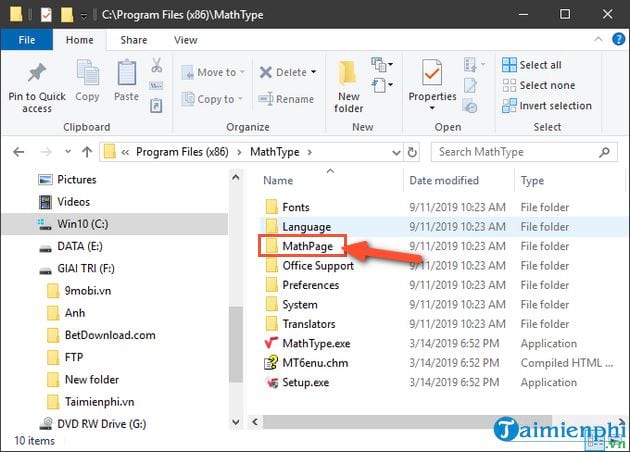630x452 pixels.
Task: Open the View ribbon tab
Action: pyautogui.click(x=185, y=40)
